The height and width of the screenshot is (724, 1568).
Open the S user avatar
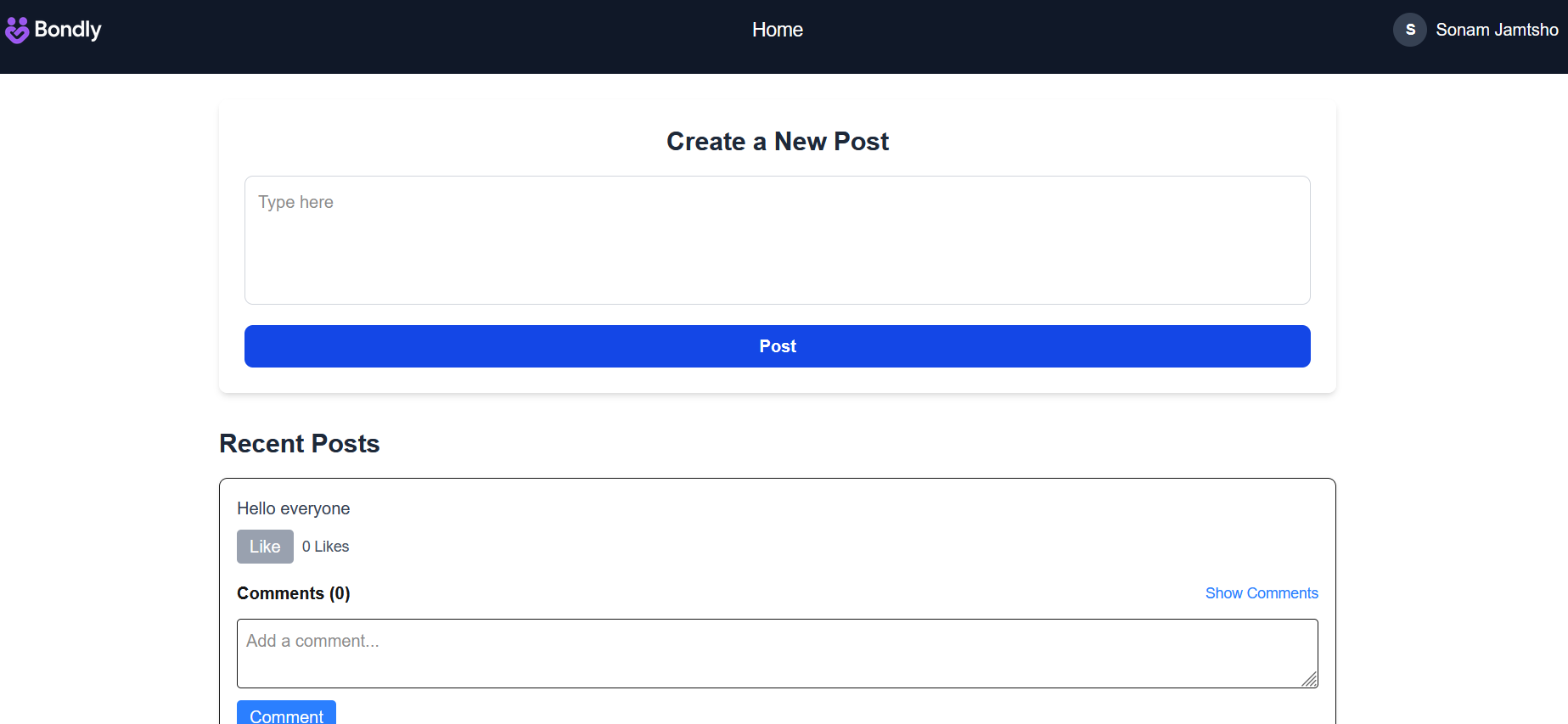1409,30
